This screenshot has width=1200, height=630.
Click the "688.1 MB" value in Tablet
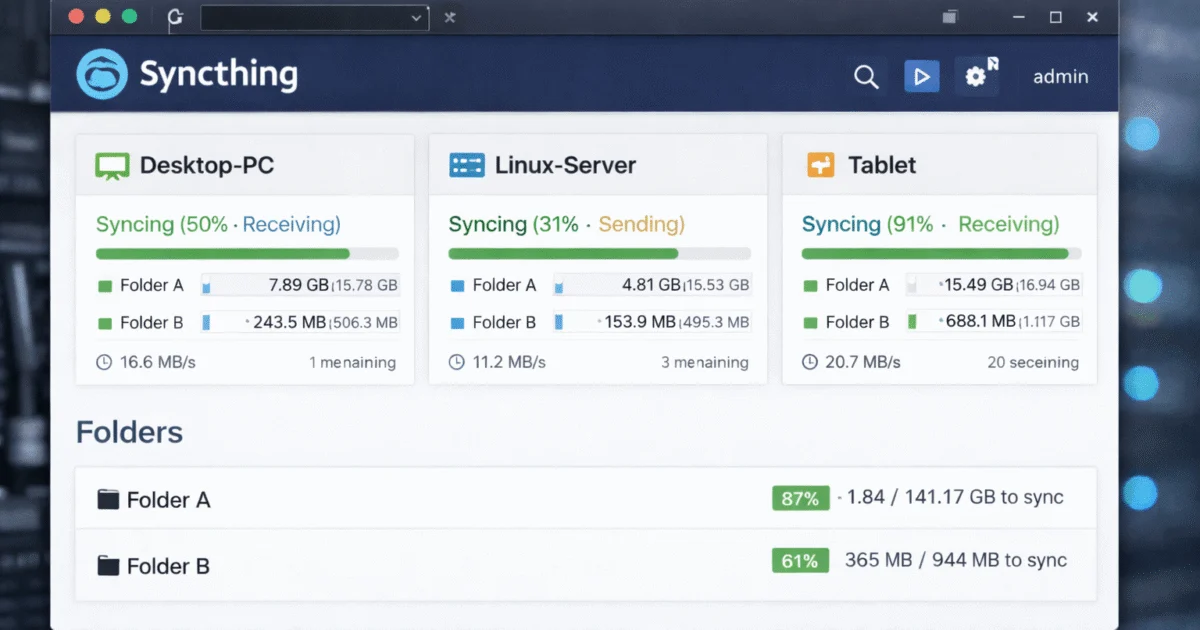click(979, 322)
